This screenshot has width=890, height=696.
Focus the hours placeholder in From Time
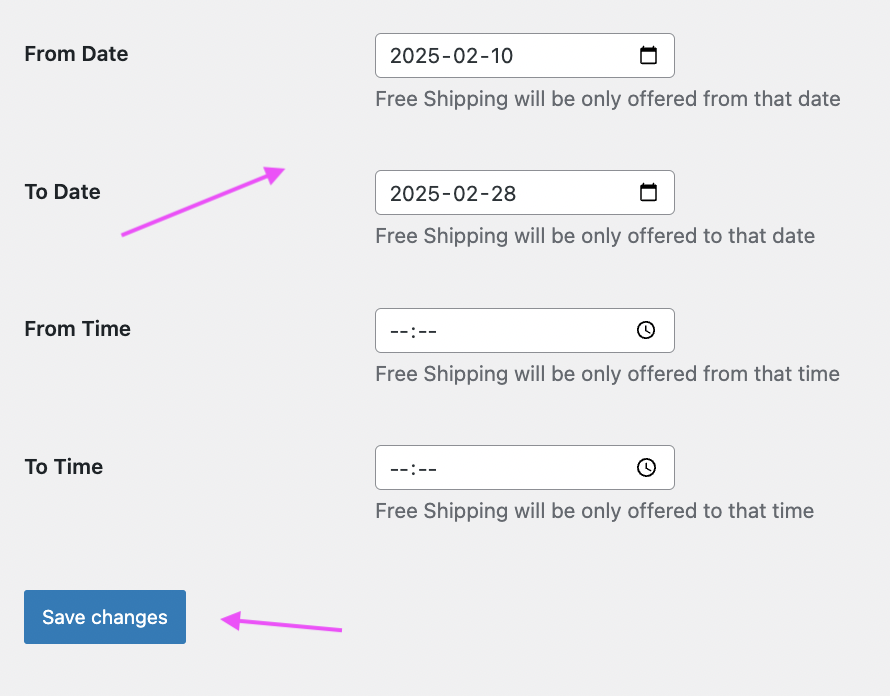coord(399,331)
